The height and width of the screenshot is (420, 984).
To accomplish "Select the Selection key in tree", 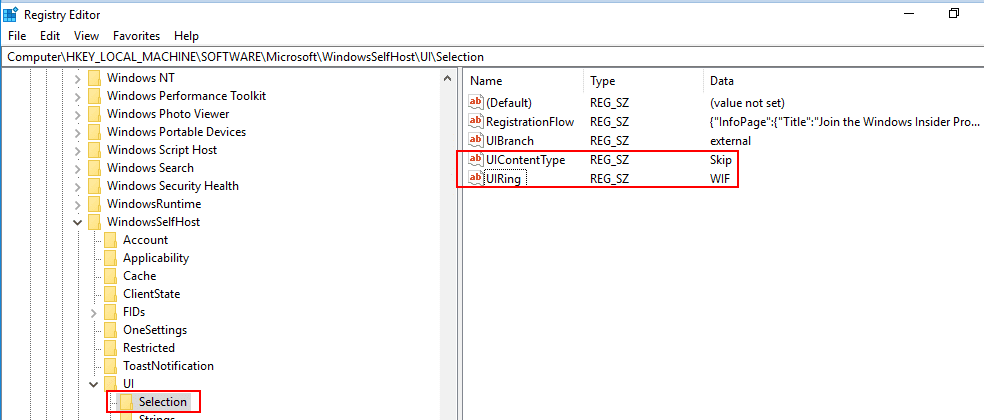I will (x=163, y=402).
